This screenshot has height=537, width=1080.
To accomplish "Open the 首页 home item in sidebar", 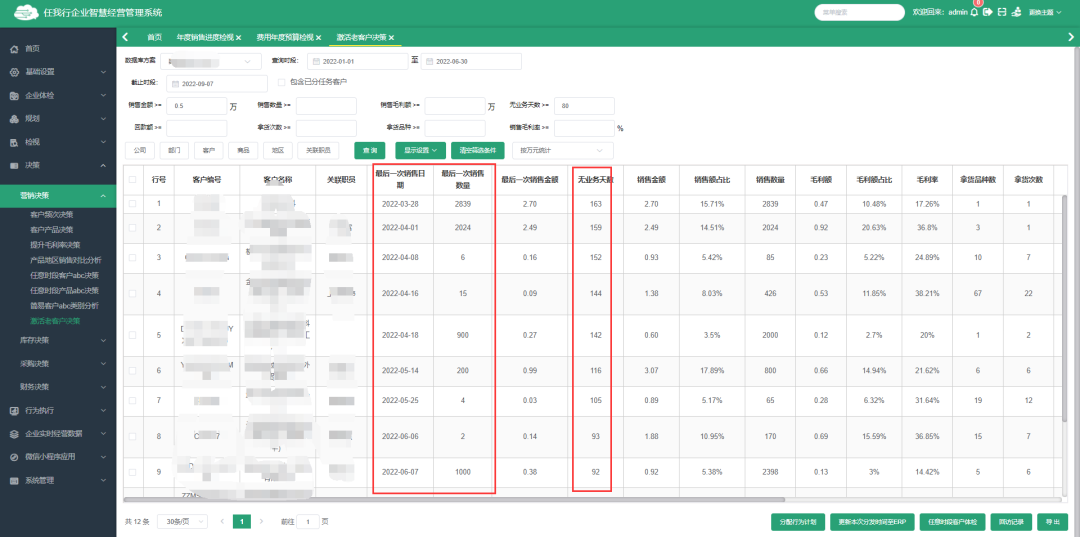I will [x=32, y=48].
